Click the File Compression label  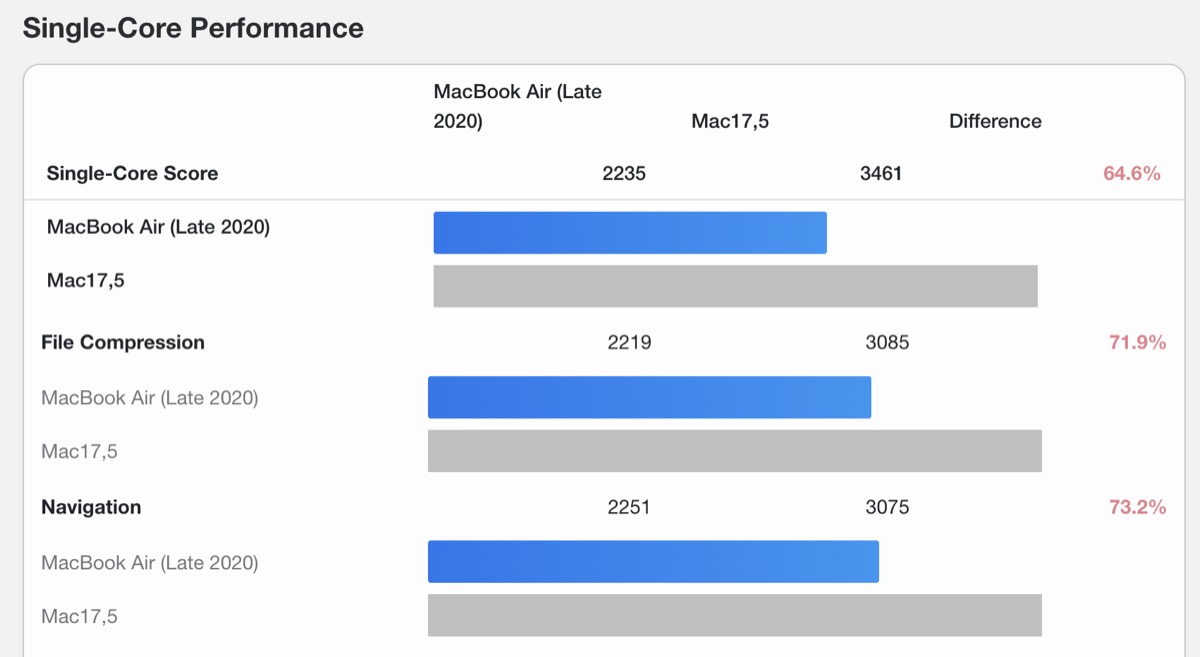[123, 342]
